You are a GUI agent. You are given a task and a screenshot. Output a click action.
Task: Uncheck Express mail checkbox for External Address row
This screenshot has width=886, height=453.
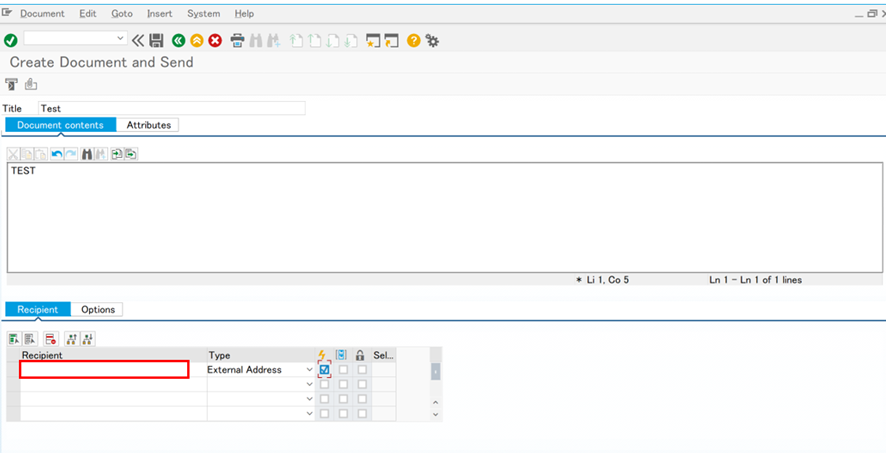[x=324, y=369]
